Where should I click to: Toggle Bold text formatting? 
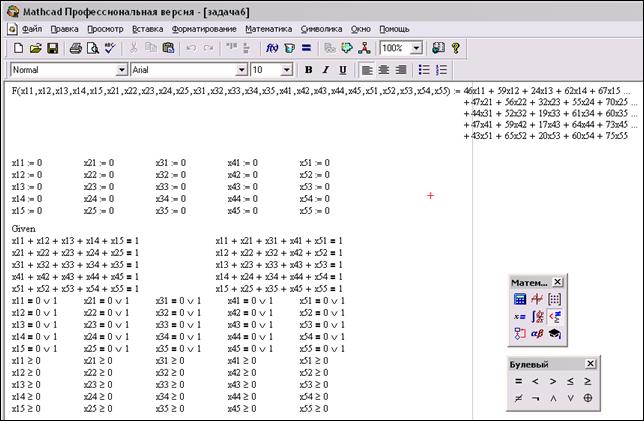pyautogui.click(x=308, y=70)
